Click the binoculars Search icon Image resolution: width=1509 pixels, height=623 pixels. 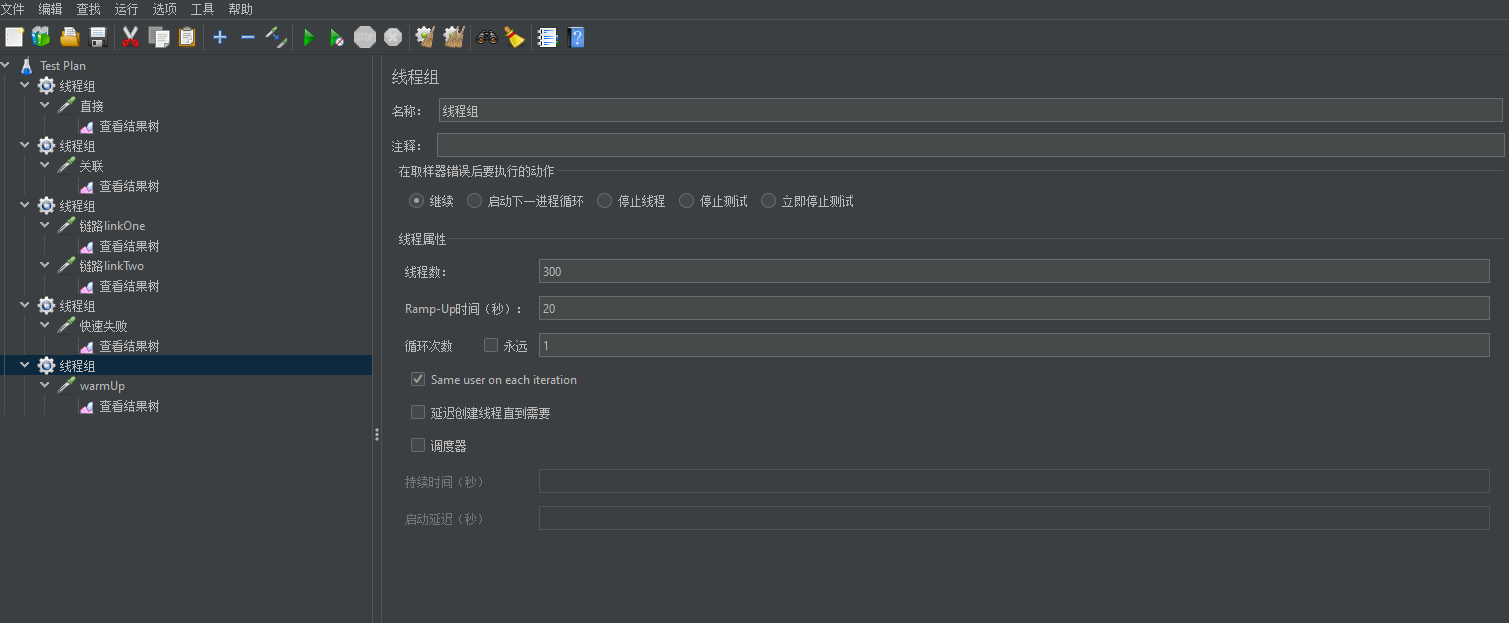(487, 38)
